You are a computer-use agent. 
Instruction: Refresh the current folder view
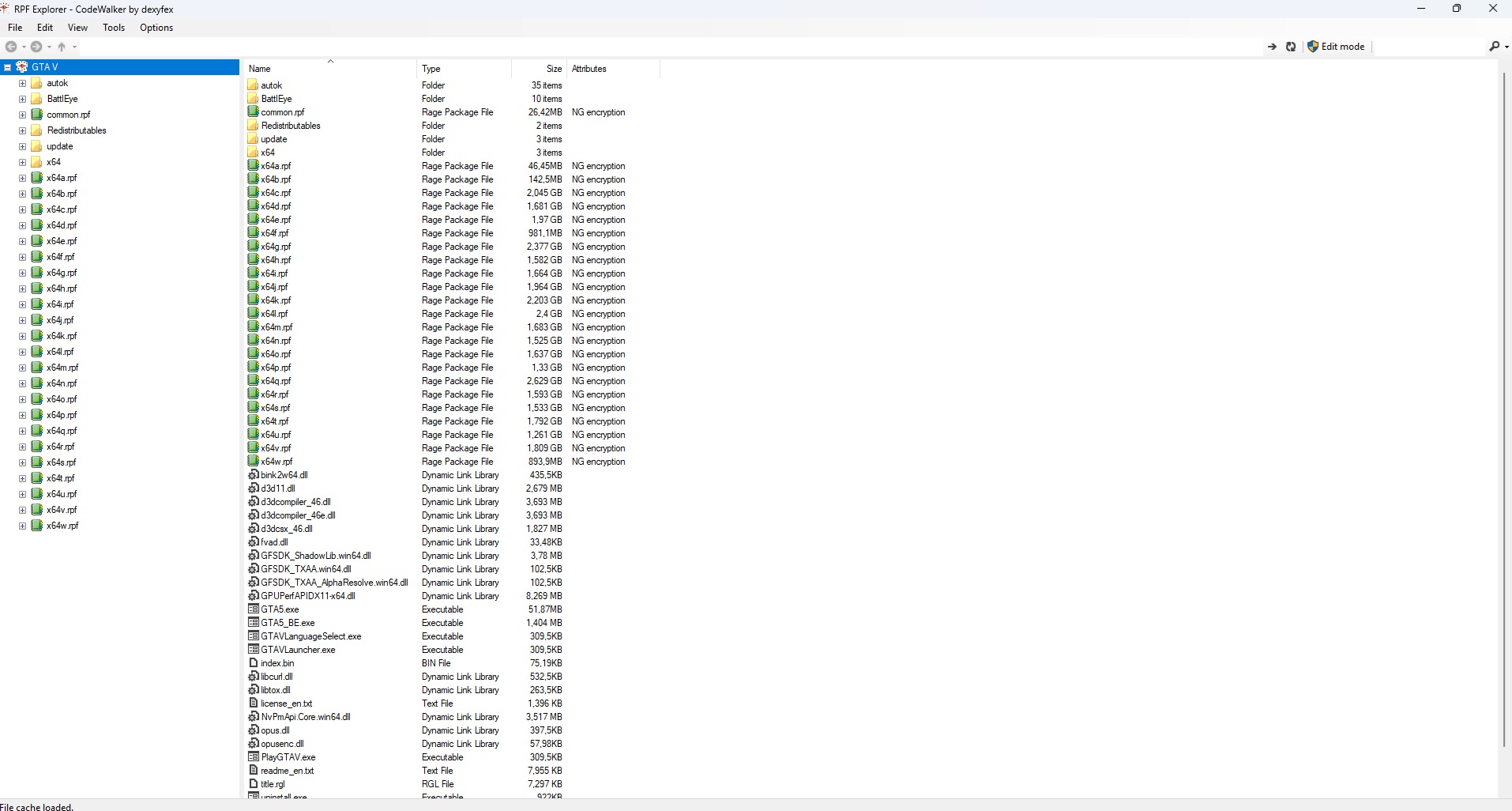click(x=1291, y=47)
